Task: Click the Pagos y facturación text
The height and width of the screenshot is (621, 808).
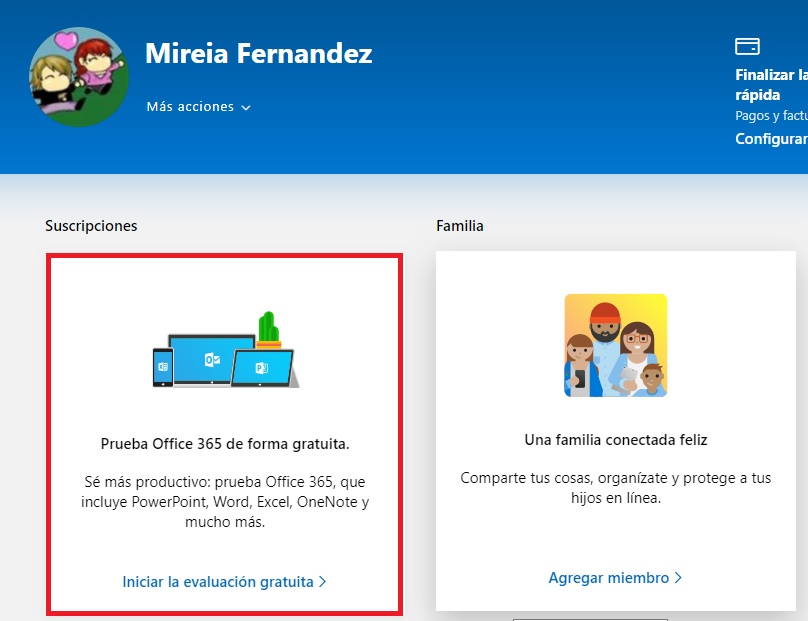Action: (x=771, y=116)
